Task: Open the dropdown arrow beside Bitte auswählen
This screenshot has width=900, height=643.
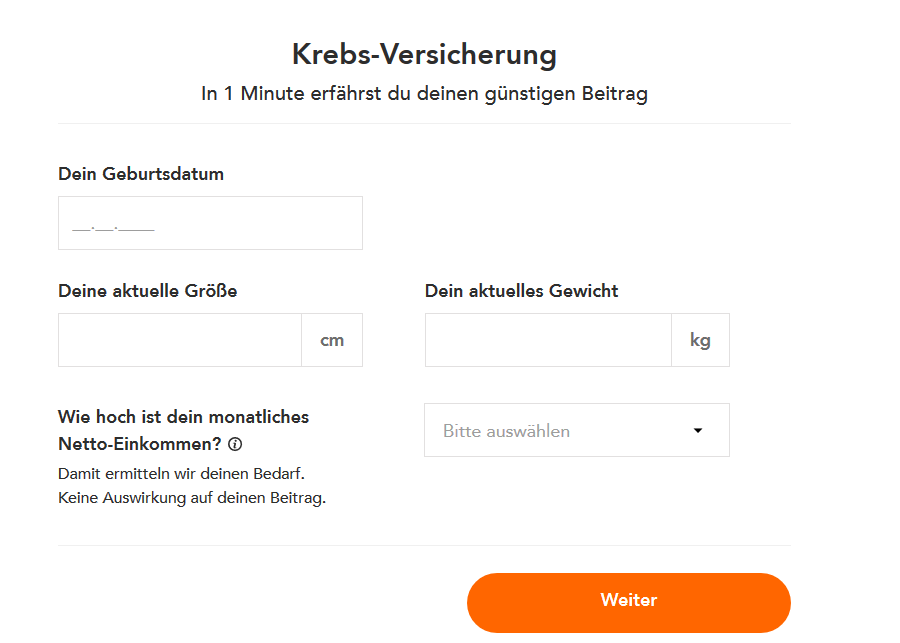Action: [x=698, y=430]
